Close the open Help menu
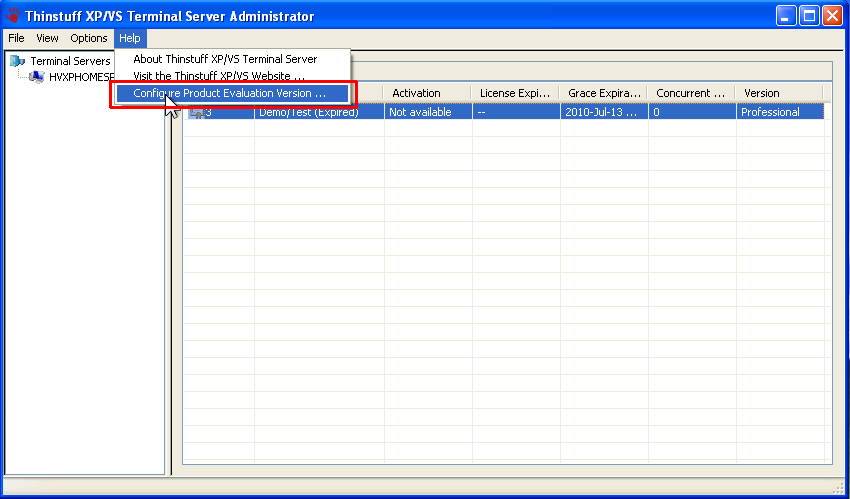 [x=130, y=38]
